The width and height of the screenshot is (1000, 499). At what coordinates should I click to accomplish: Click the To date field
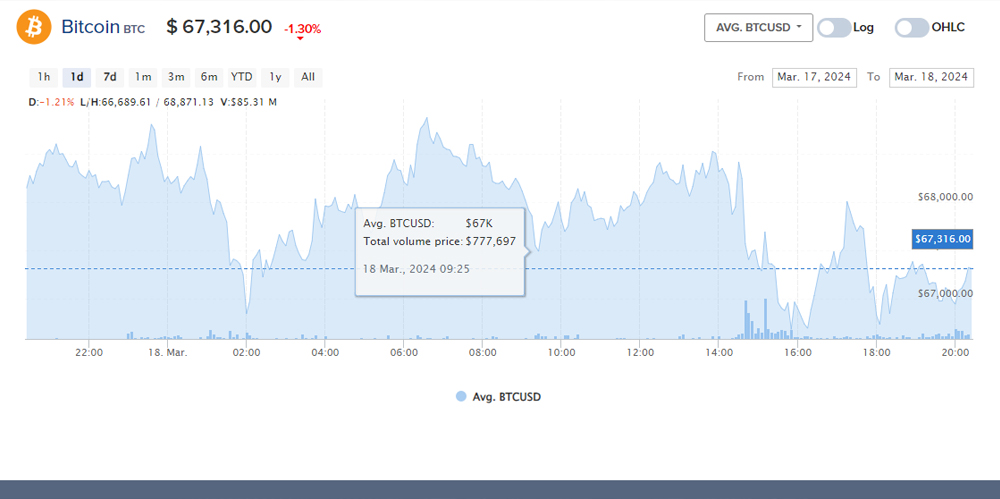(931, 77)
